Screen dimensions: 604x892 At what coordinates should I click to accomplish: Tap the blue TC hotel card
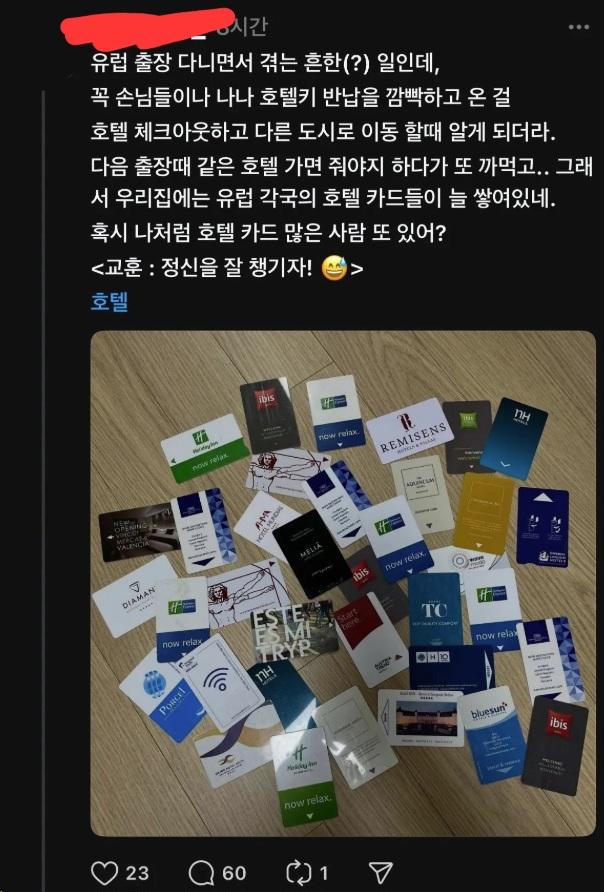click(x=435, y=610)
